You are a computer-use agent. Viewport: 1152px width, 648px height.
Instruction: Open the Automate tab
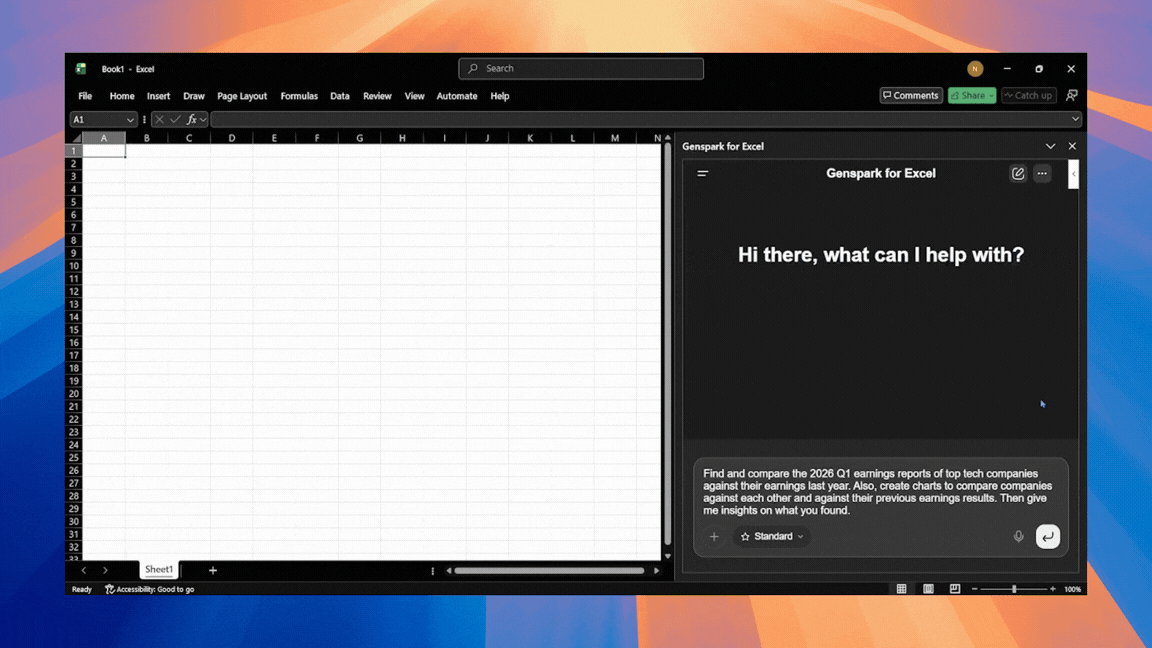[x=457, y=96]
